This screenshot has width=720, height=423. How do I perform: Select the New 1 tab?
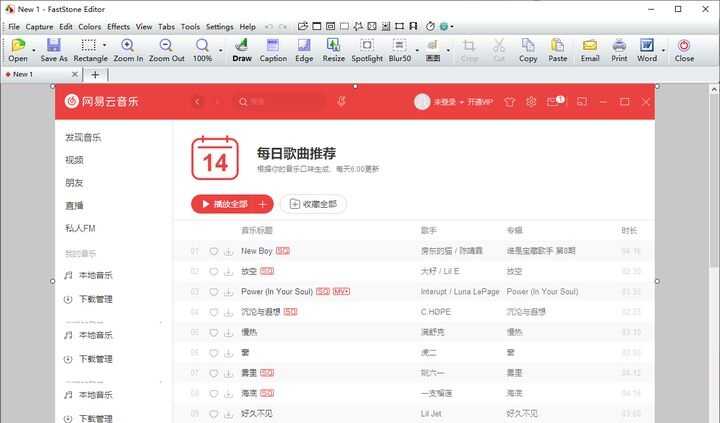[x=41, y=74]
